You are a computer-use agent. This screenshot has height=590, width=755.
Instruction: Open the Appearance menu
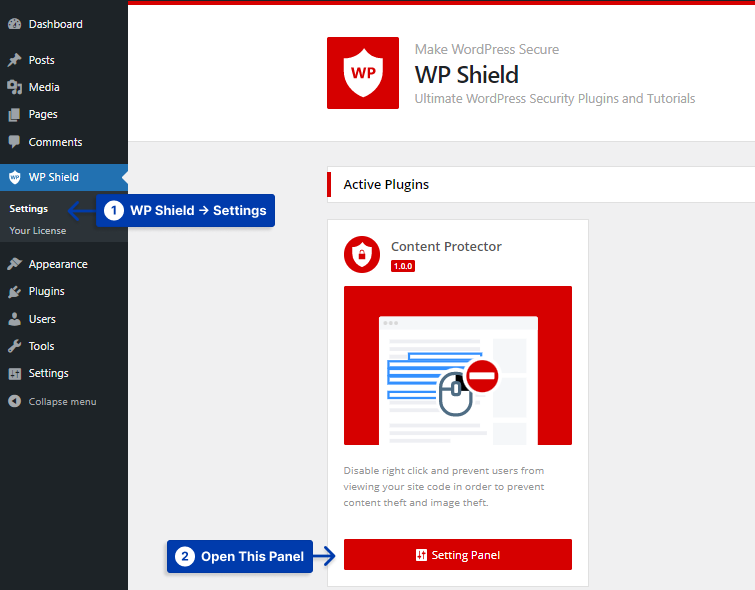(64, 264)
